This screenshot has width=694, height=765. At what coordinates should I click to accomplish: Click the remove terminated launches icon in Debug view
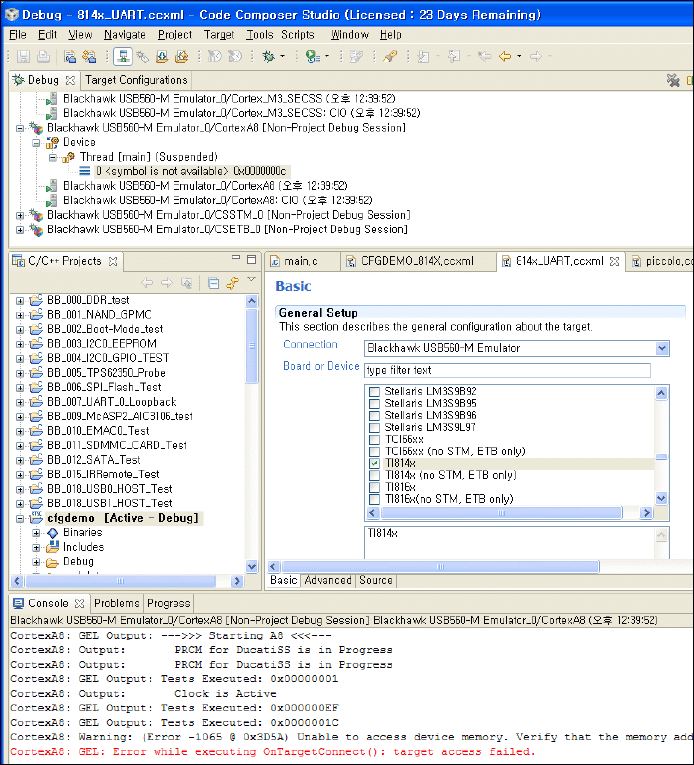coord(674,81)
